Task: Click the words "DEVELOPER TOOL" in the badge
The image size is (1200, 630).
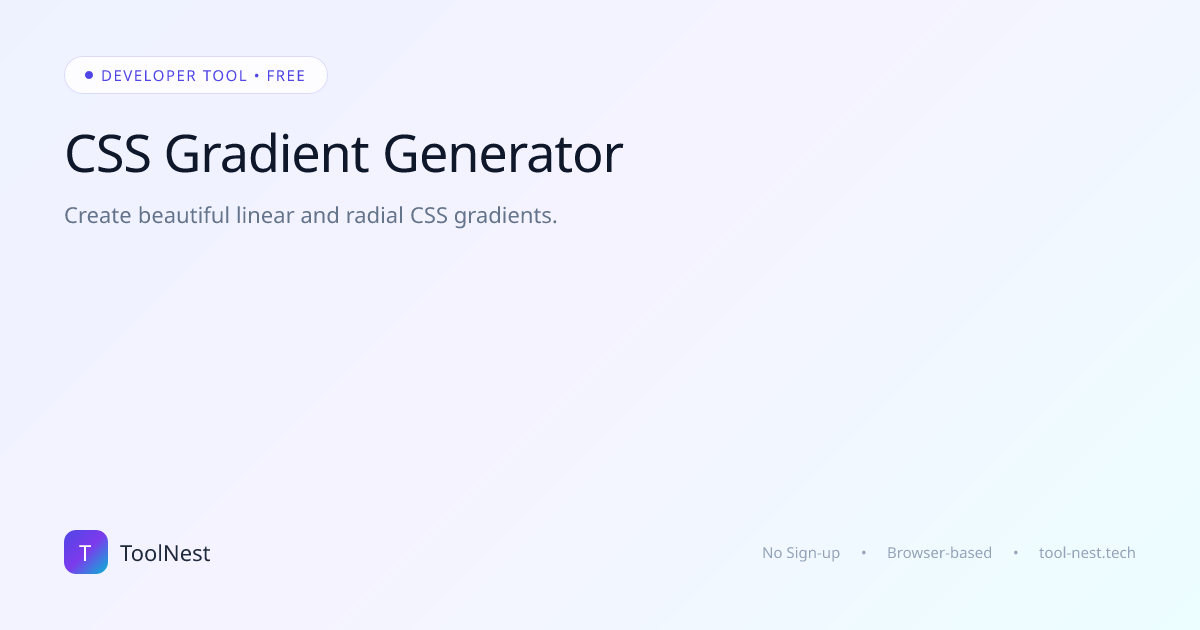Action: click(x=174, y=76)
